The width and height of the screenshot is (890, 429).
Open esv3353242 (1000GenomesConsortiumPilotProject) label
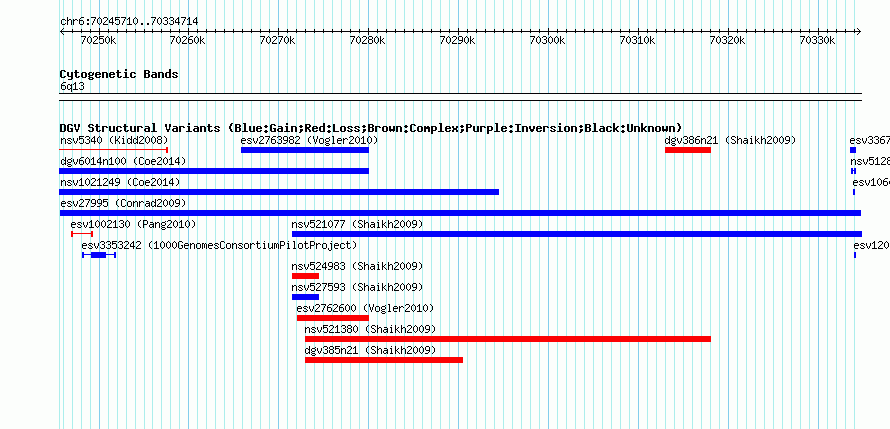[220, 245]
